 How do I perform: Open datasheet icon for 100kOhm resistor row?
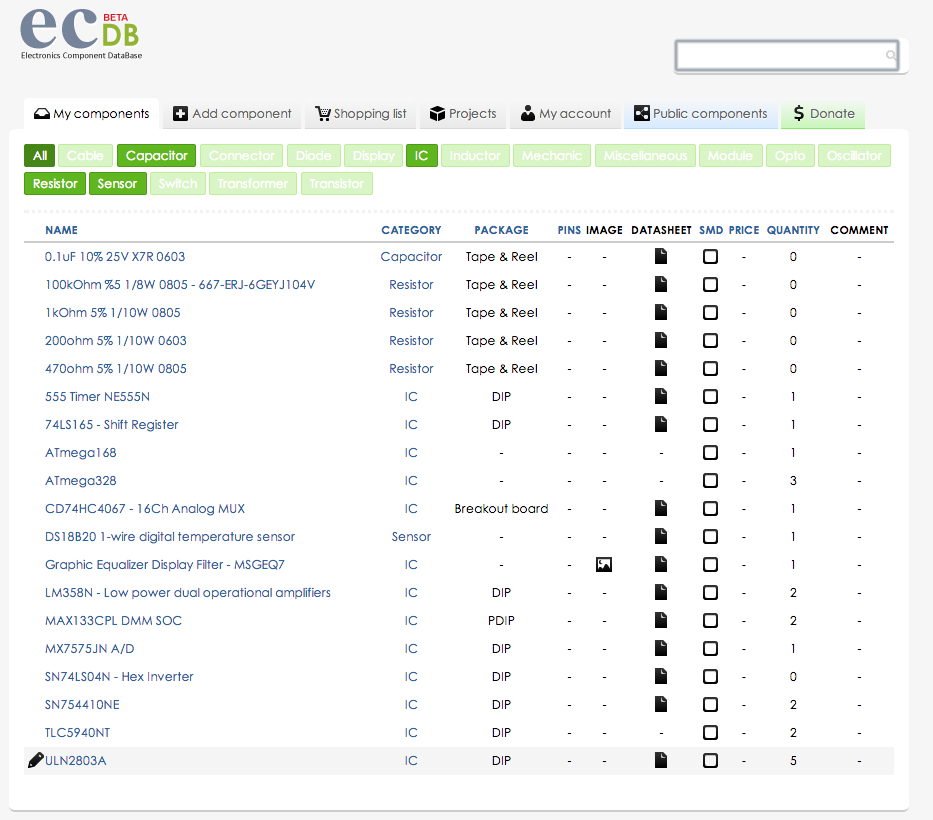coord(660,284)
